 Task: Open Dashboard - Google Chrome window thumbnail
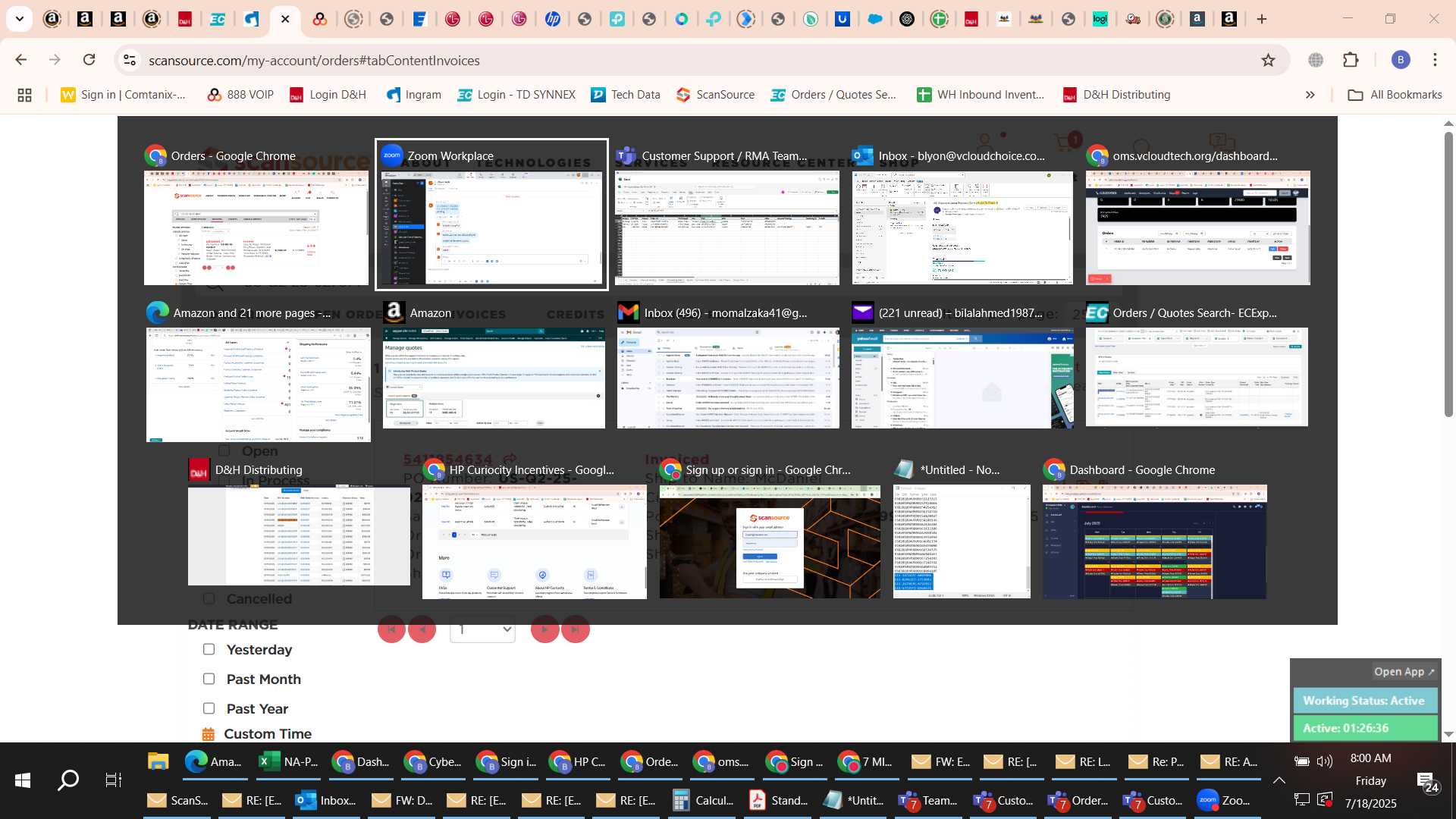coord(1154,528)
